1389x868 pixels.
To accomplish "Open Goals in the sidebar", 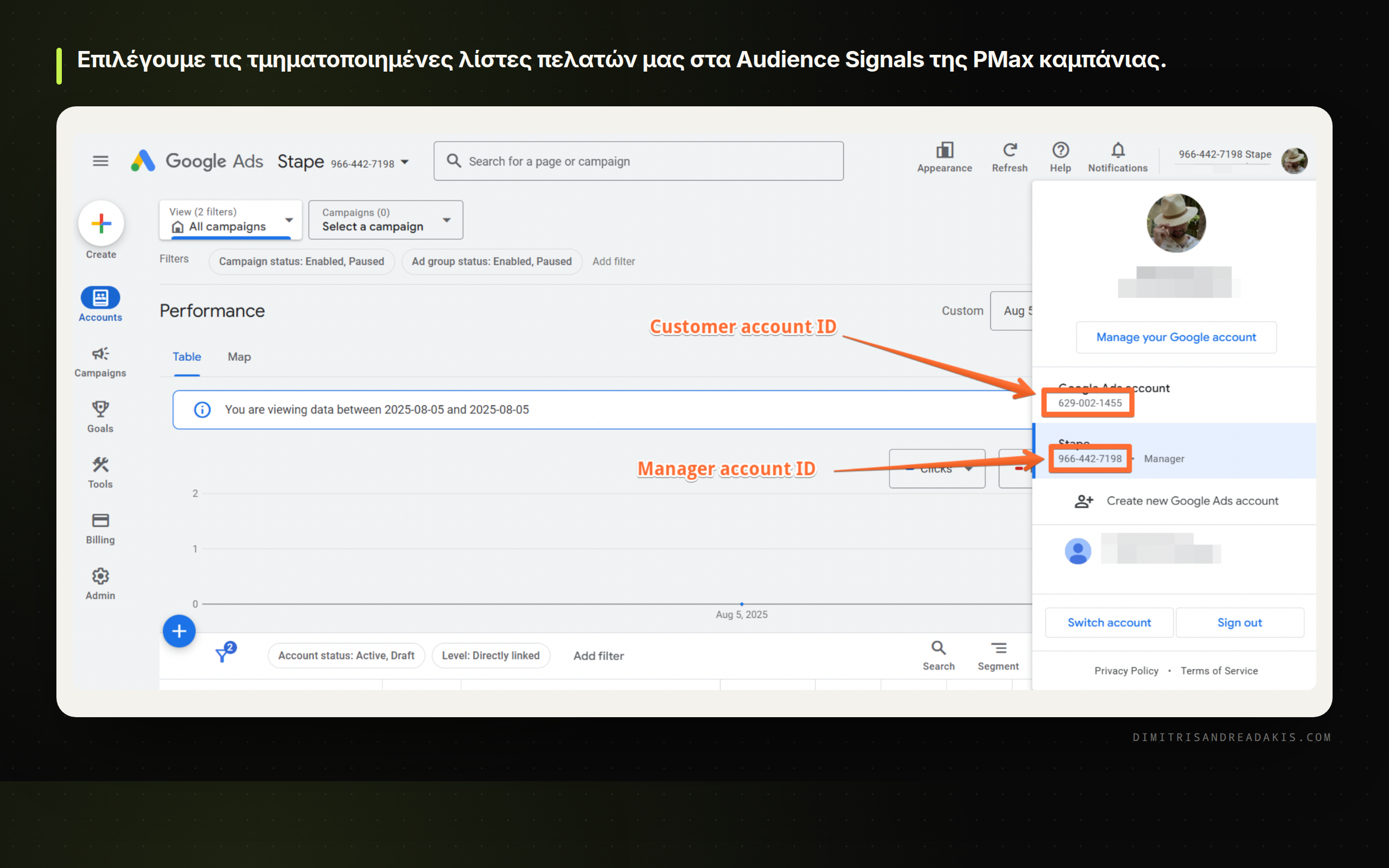I will point(100,417).
